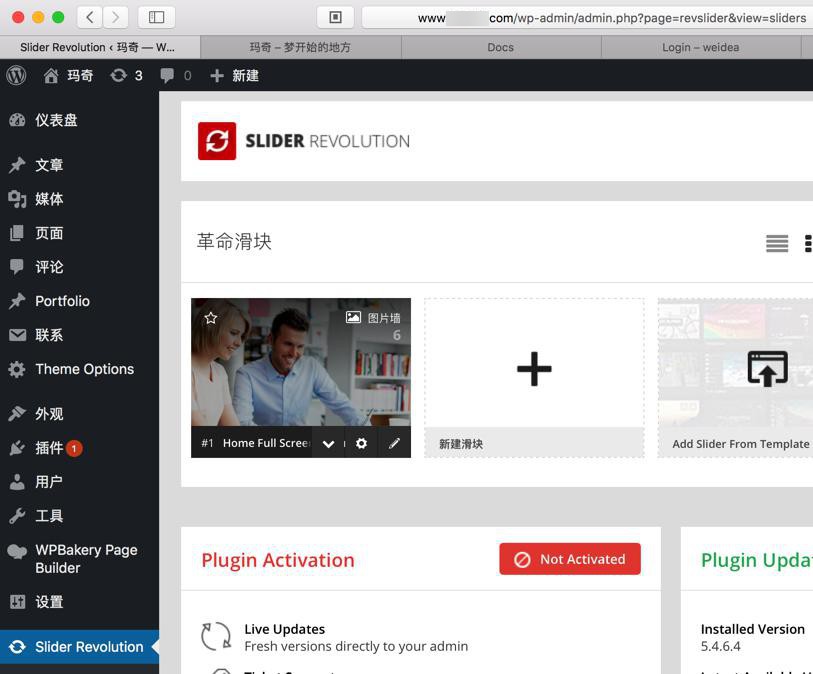Click the Live Updates refresh icon
Screen dimensions: 813x674
pyautogui.click(x=216, y=636)
